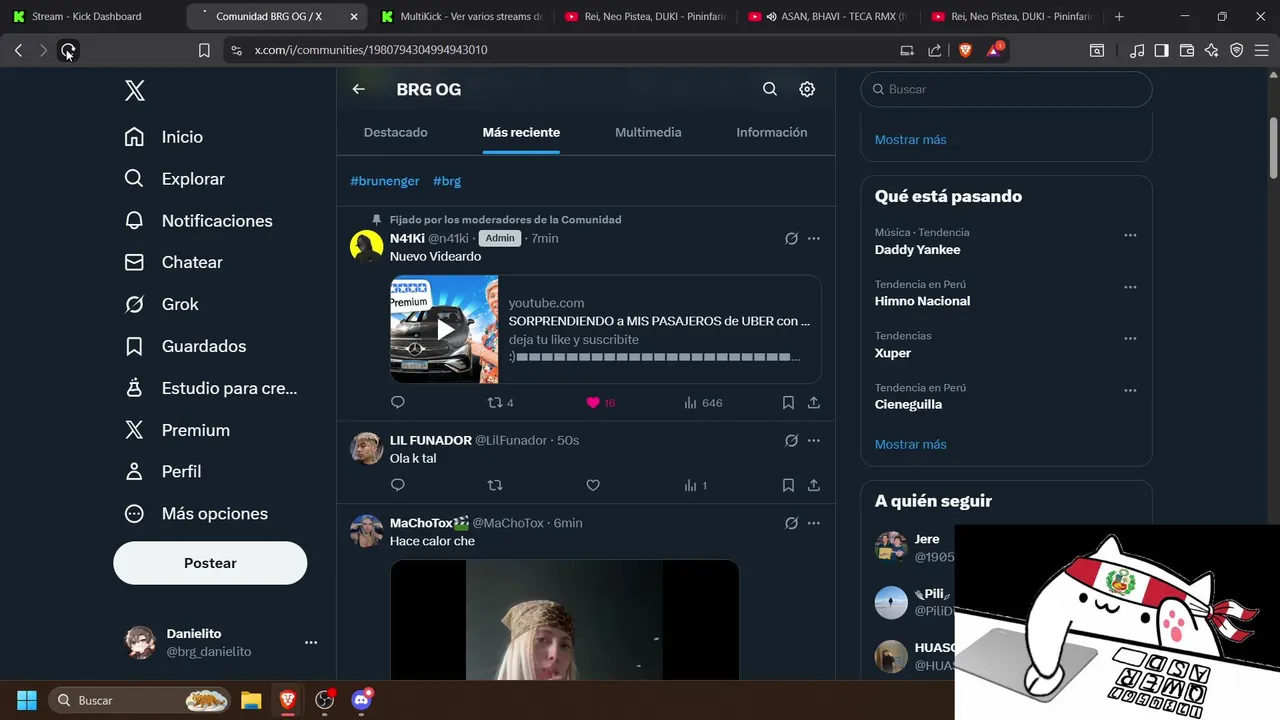The image size is (1280, 720).
Task: Open the Windows Start menu
Action: tap(27, 700)
